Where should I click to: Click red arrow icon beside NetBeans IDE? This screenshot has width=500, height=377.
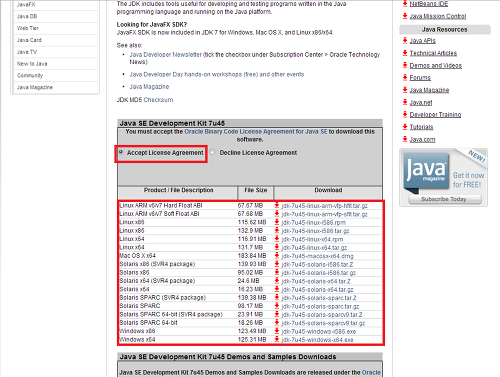coord(405,4)
